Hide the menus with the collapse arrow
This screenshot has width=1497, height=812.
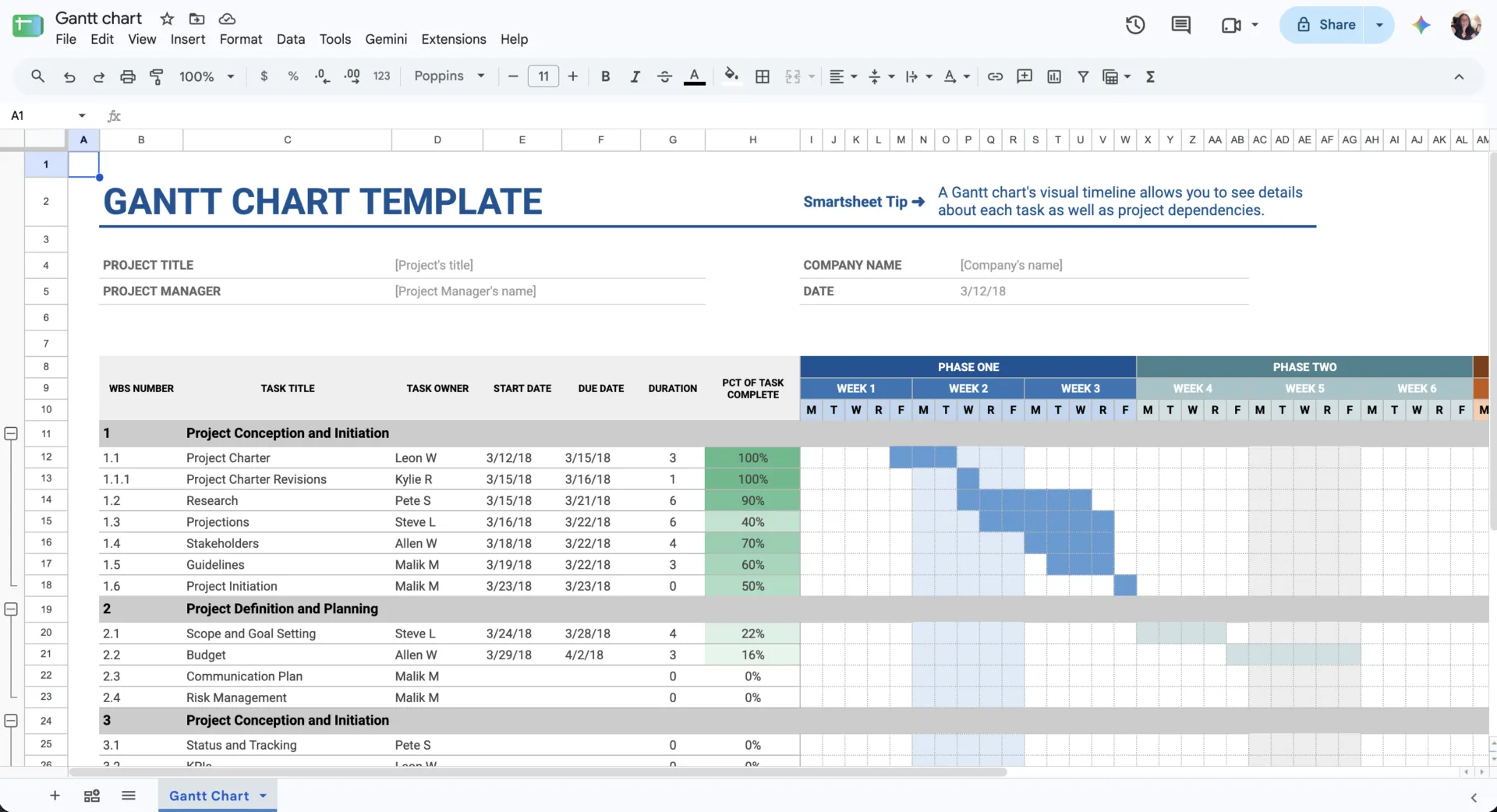[1459, 76]
